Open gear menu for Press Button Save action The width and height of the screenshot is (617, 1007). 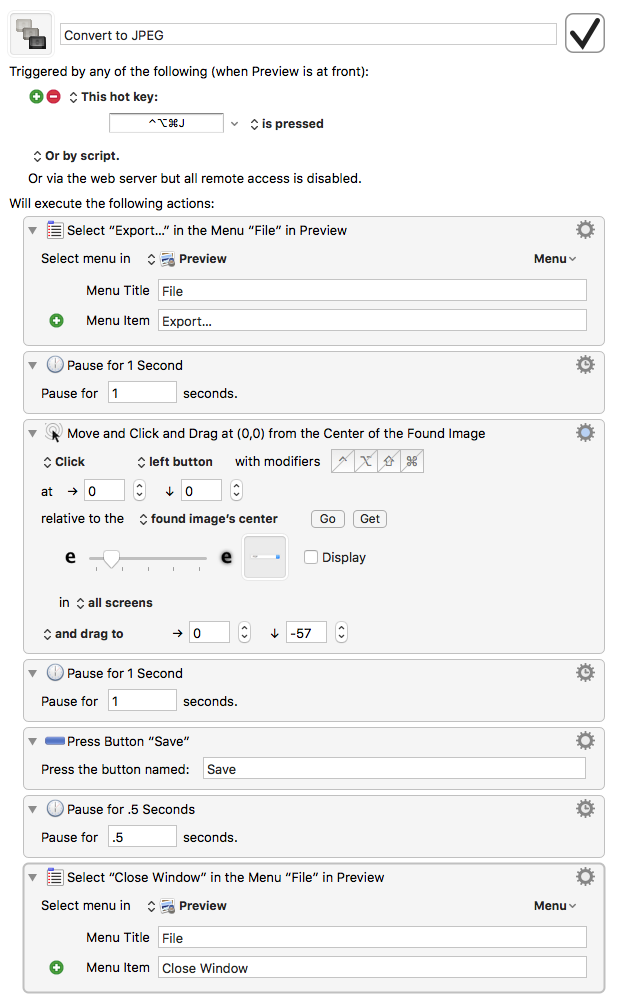[x=585, y=740]
